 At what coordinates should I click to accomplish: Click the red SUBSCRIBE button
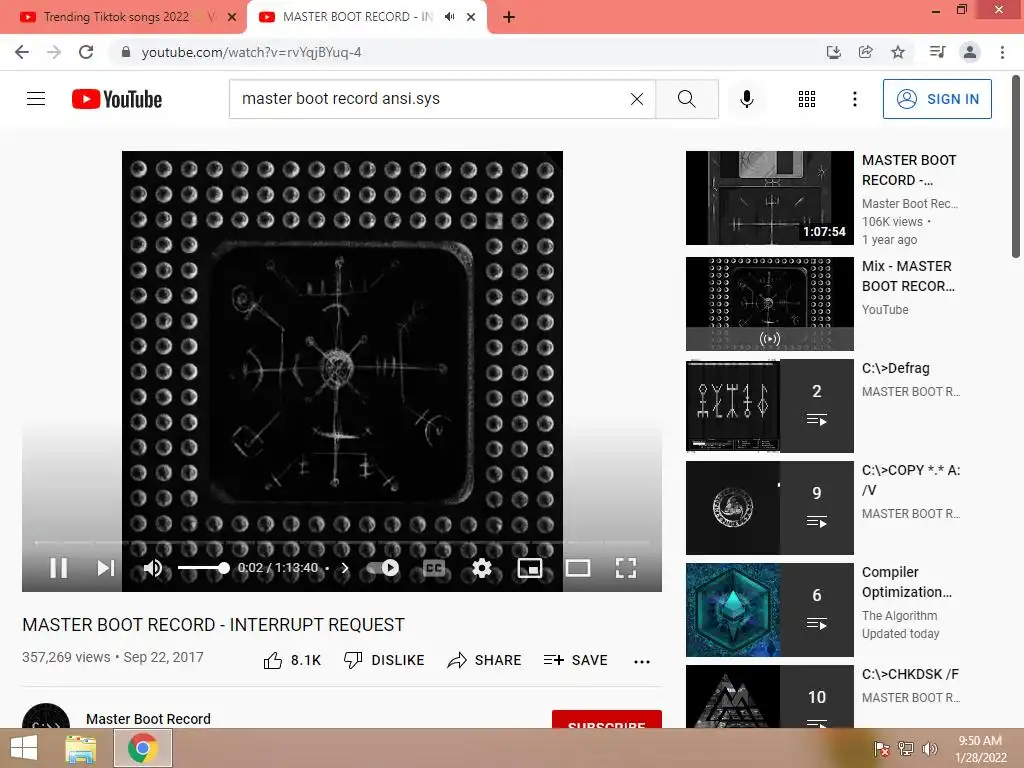(x=607, y=719)
